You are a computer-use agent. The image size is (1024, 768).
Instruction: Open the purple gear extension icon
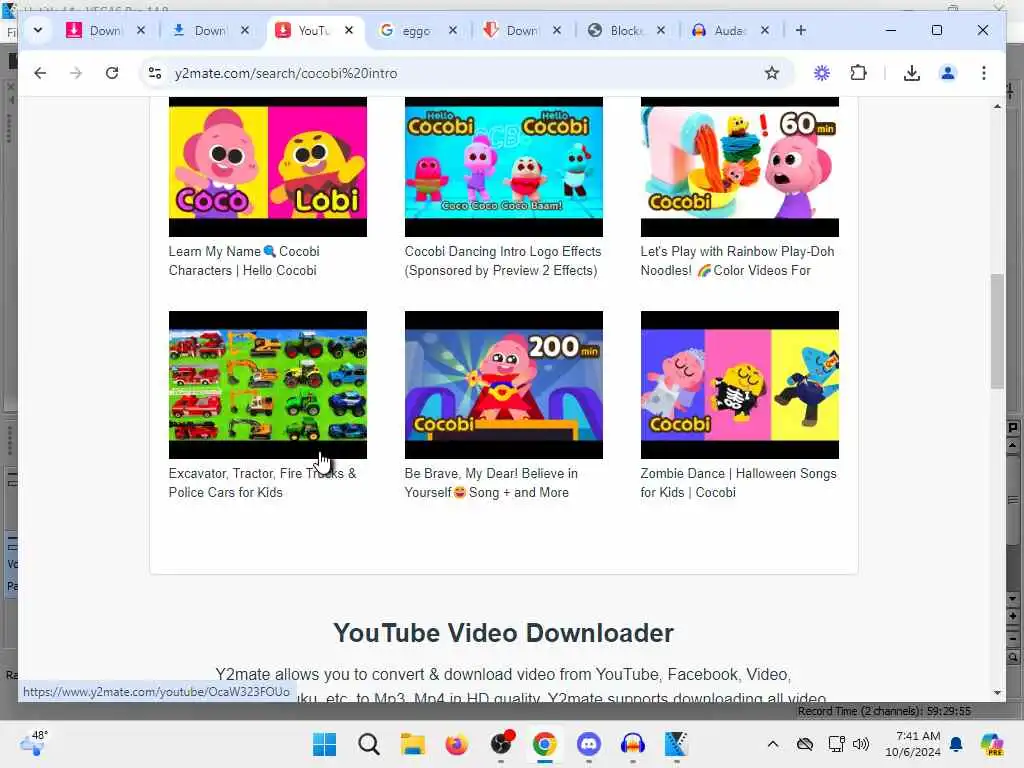822,73
